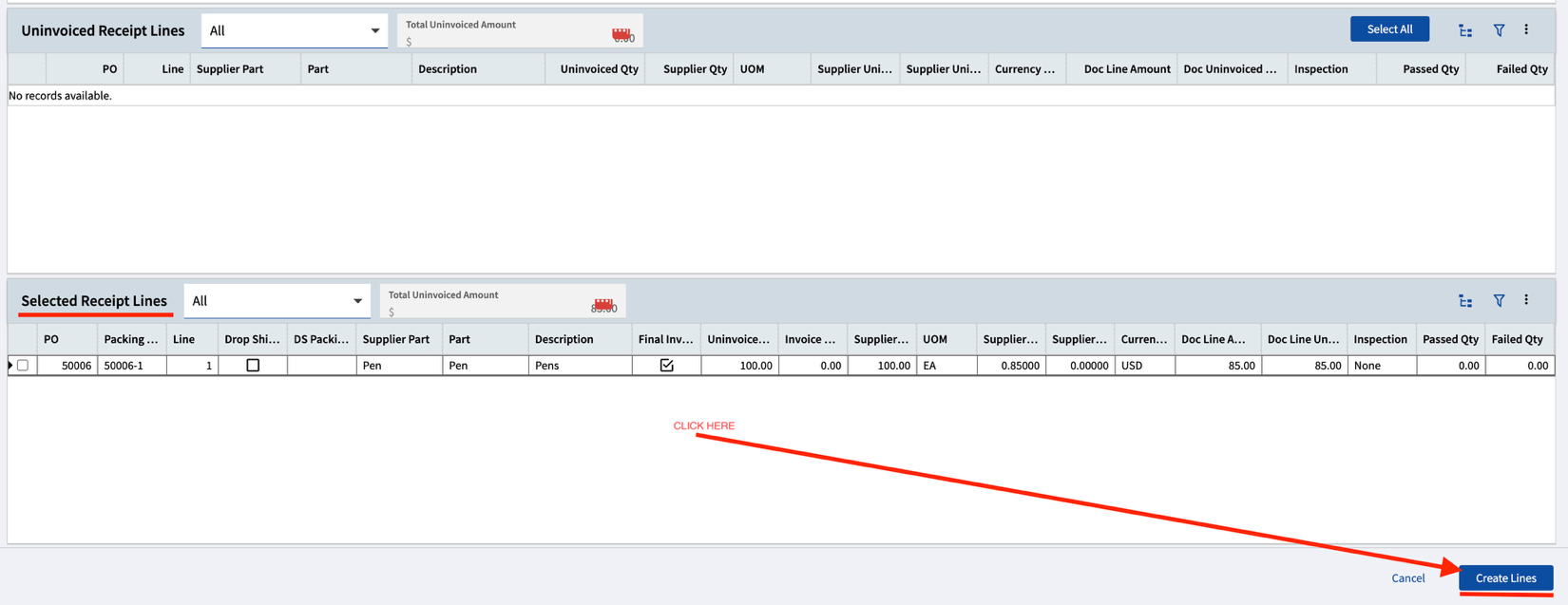Click Create Lines button
This screenshot has width=1568, height=605.
pyautogui.click(x=1505, y=577)
